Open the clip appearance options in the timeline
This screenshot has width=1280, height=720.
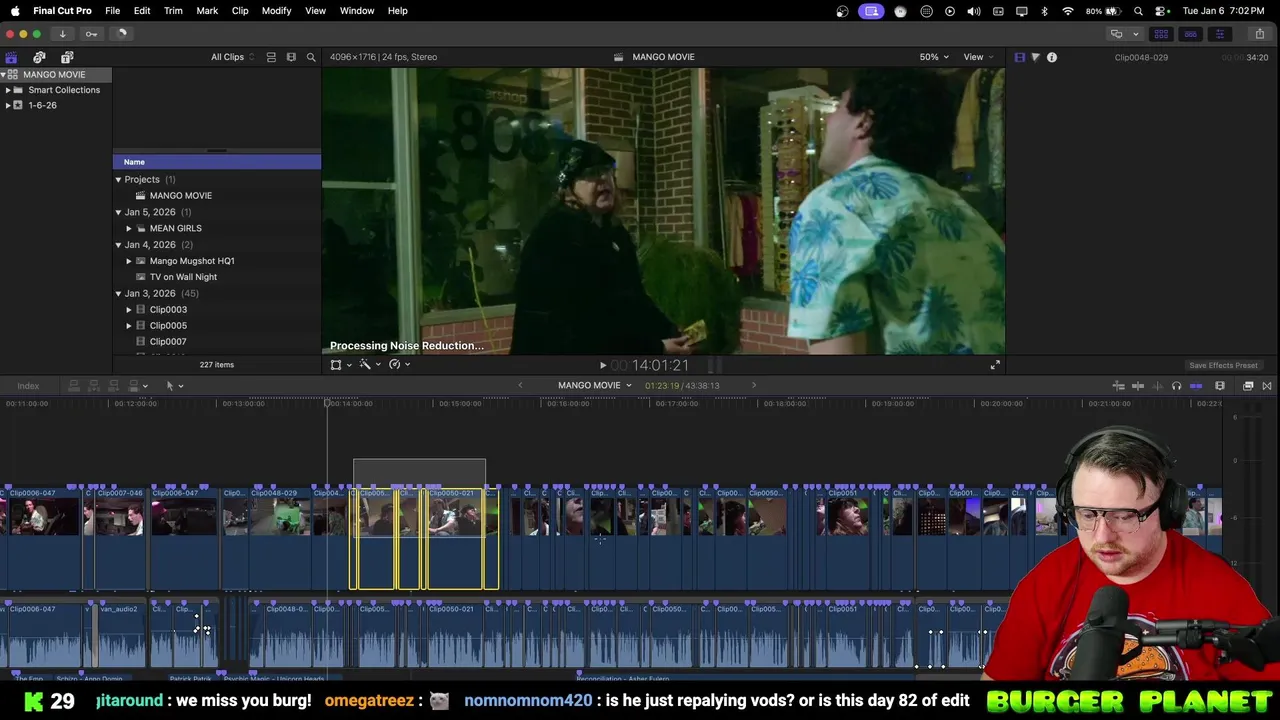(x=1220, y=386)
